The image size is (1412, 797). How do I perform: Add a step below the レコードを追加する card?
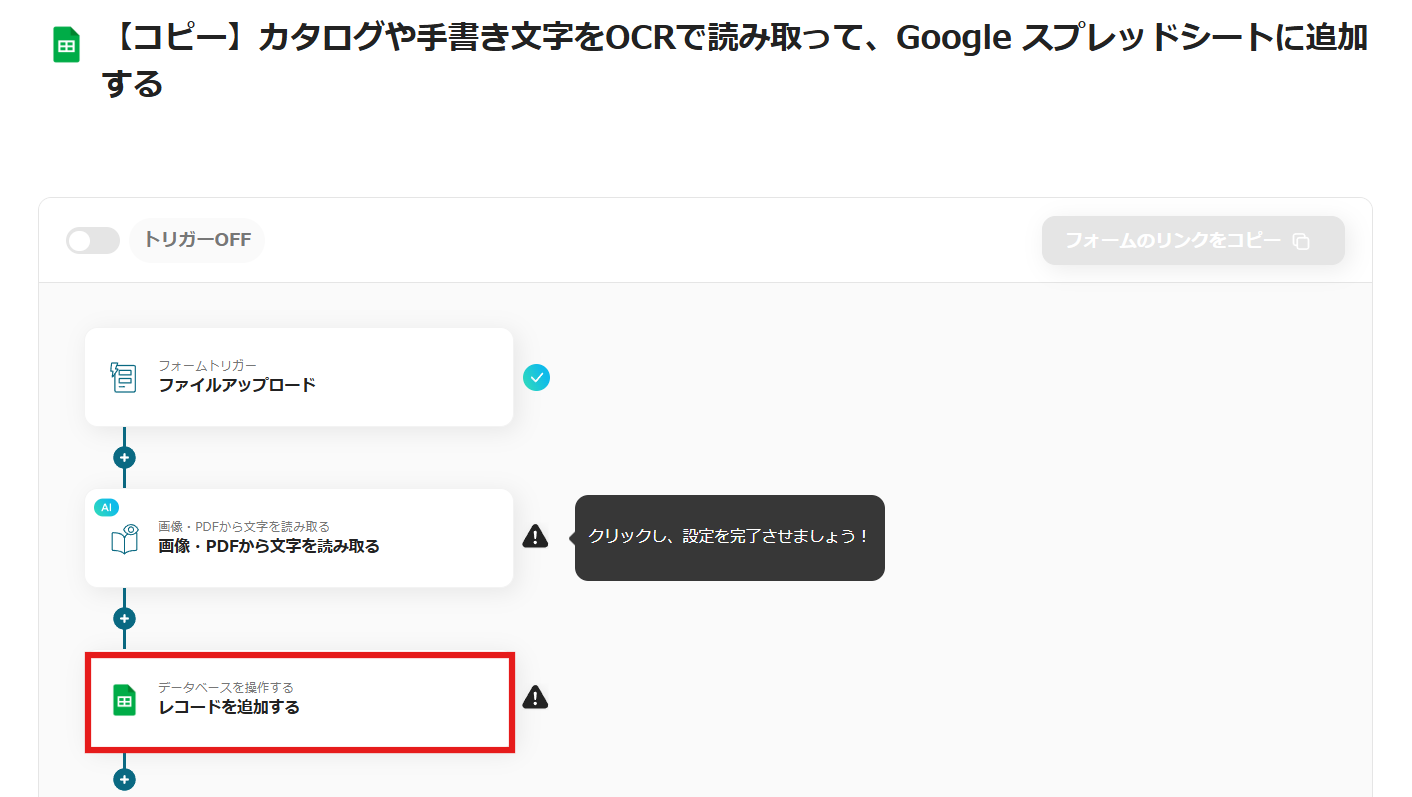124,779
